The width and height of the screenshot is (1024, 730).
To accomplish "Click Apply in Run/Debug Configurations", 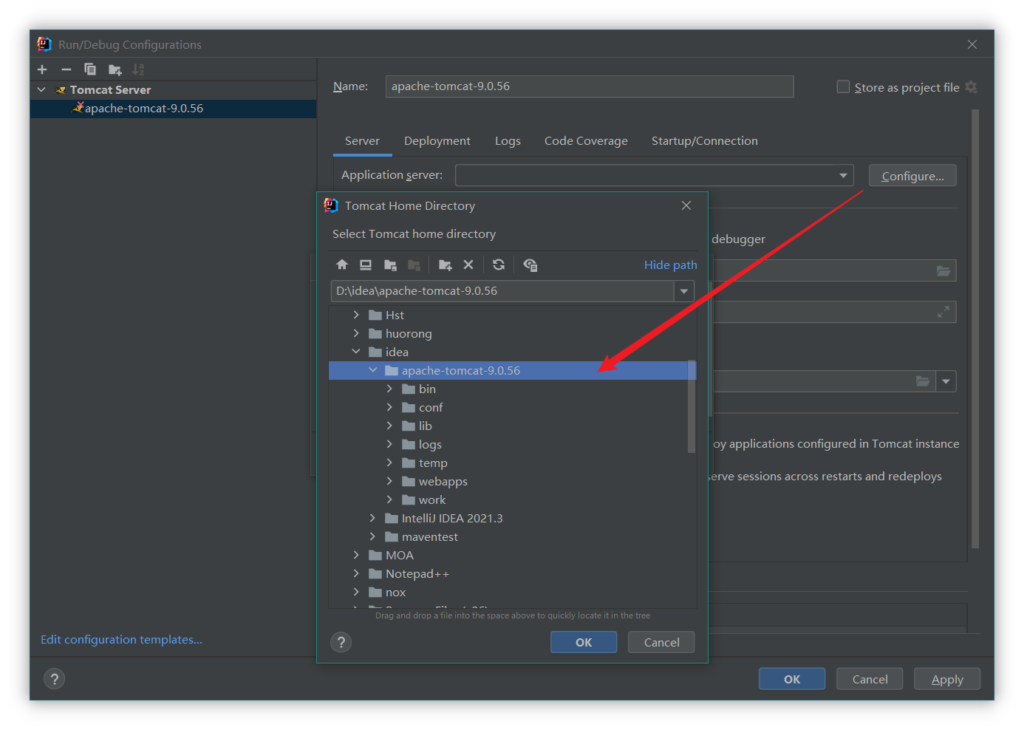I will (x=947, y=679).
